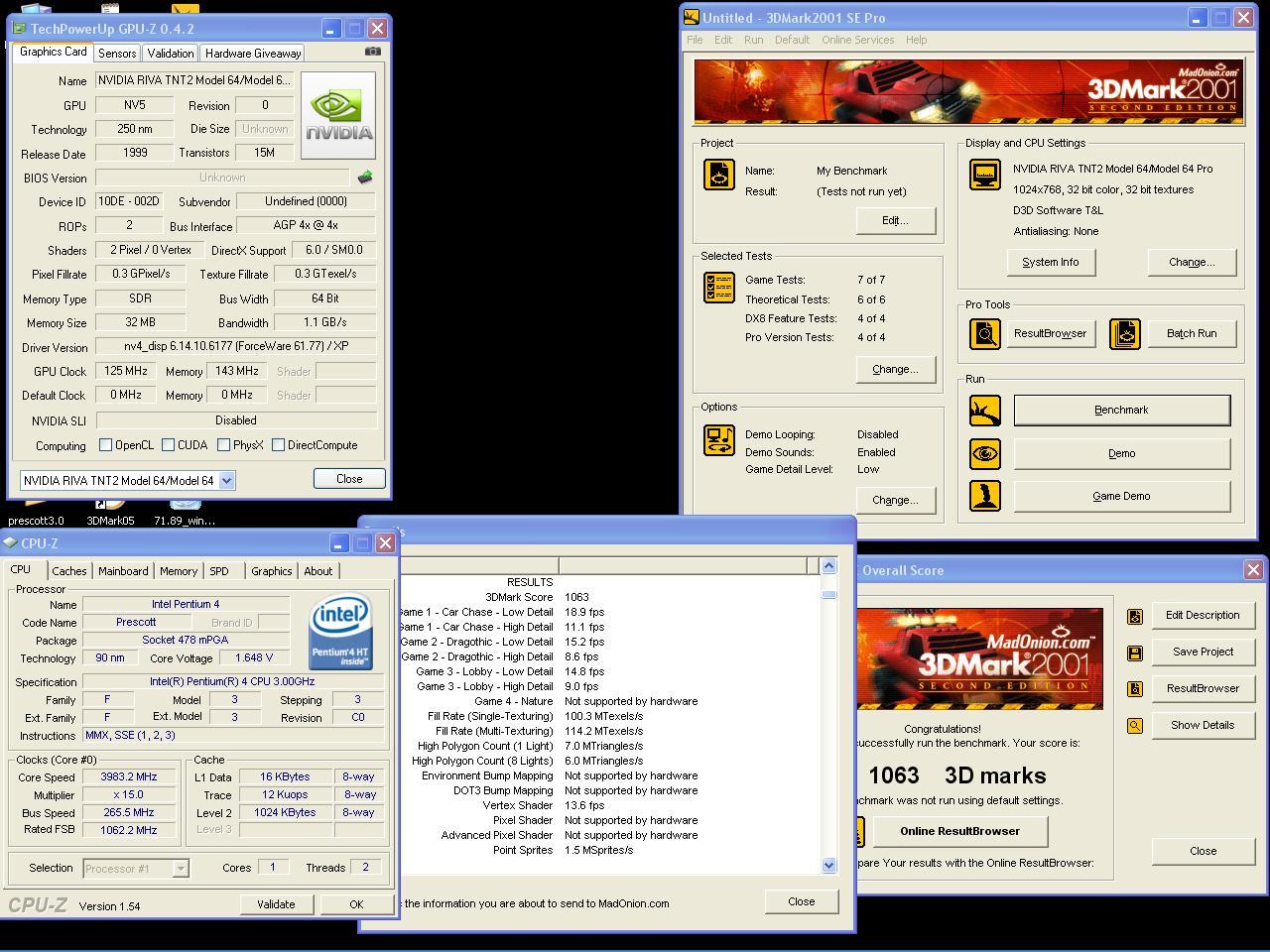Click the Edit Description icon in Overall Score
Viewport: 1270px width, 952px height.
click(1135, 616)
